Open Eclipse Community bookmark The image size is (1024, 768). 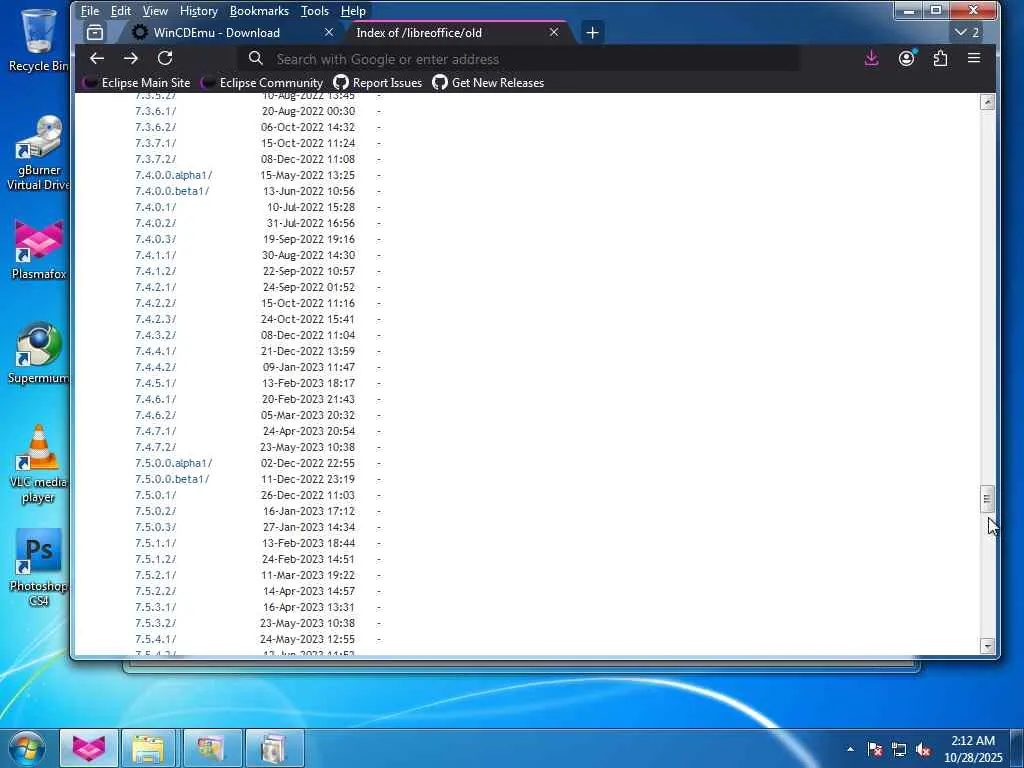(x=263, y=83)
